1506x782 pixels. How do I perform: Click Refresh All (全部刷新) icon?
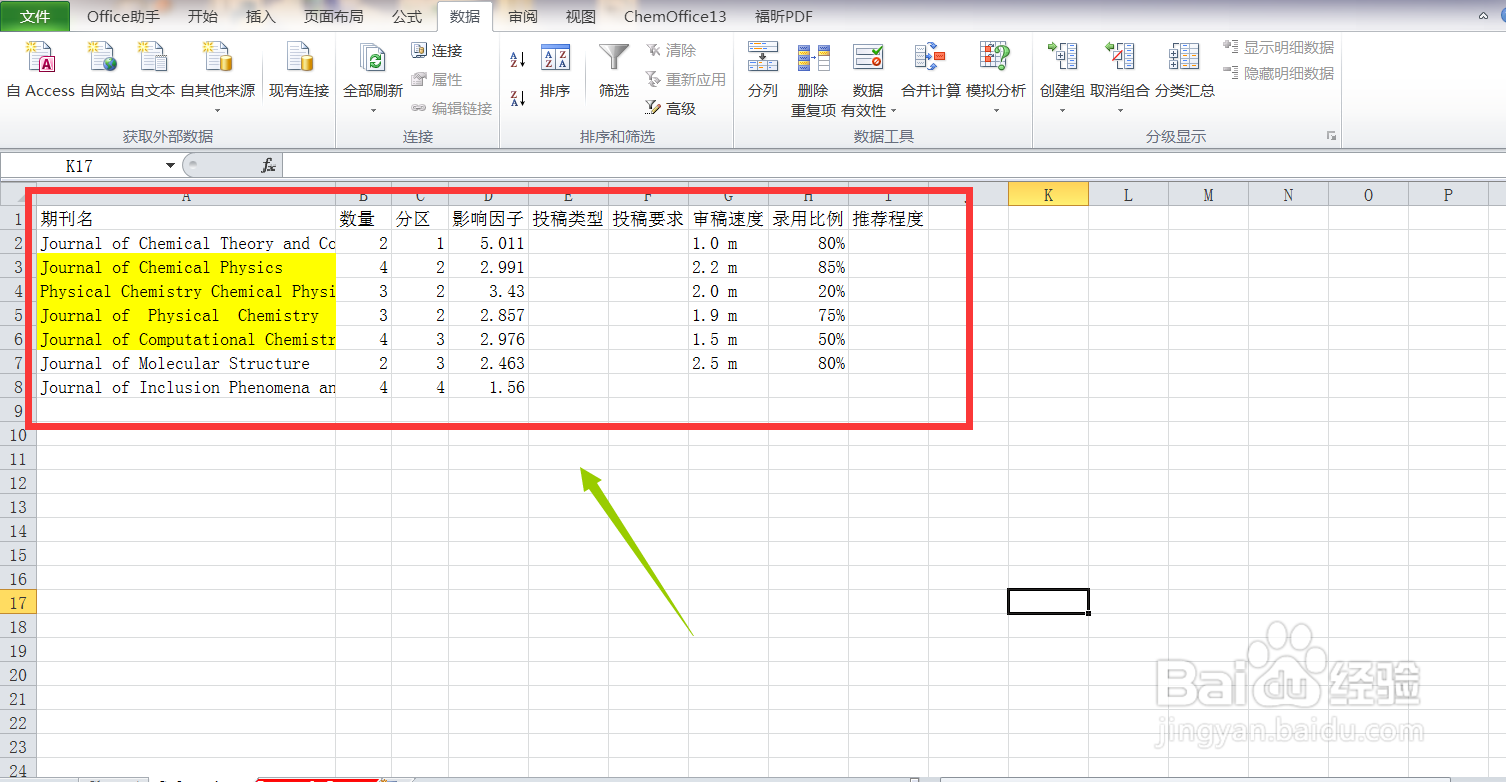click(x=373, y=60)
